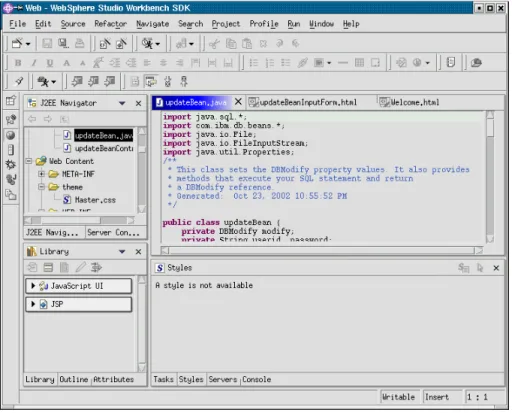Image resolution: width=512 pixels, height=413 pixels.
Task: Switch to updateBeanInputForm.html editor tab
Action: point(303,102)
